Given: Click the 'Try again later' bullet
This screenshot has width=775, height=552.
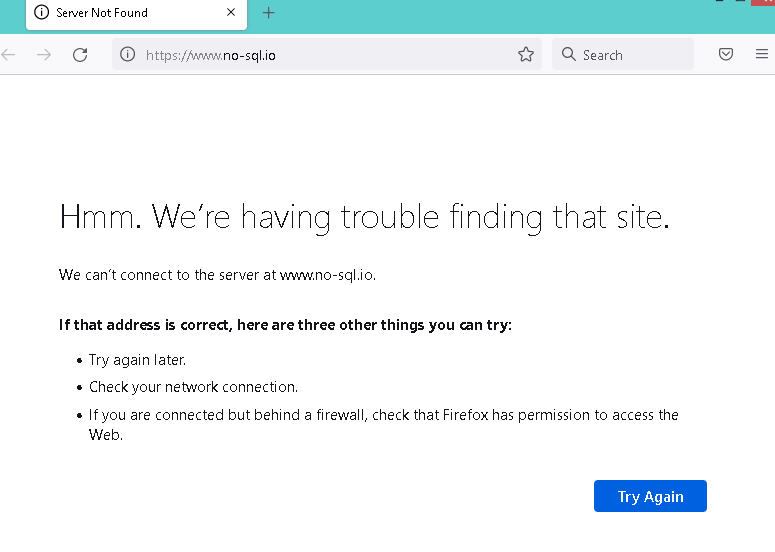Looking at the screenshot, I should (137, 360).
